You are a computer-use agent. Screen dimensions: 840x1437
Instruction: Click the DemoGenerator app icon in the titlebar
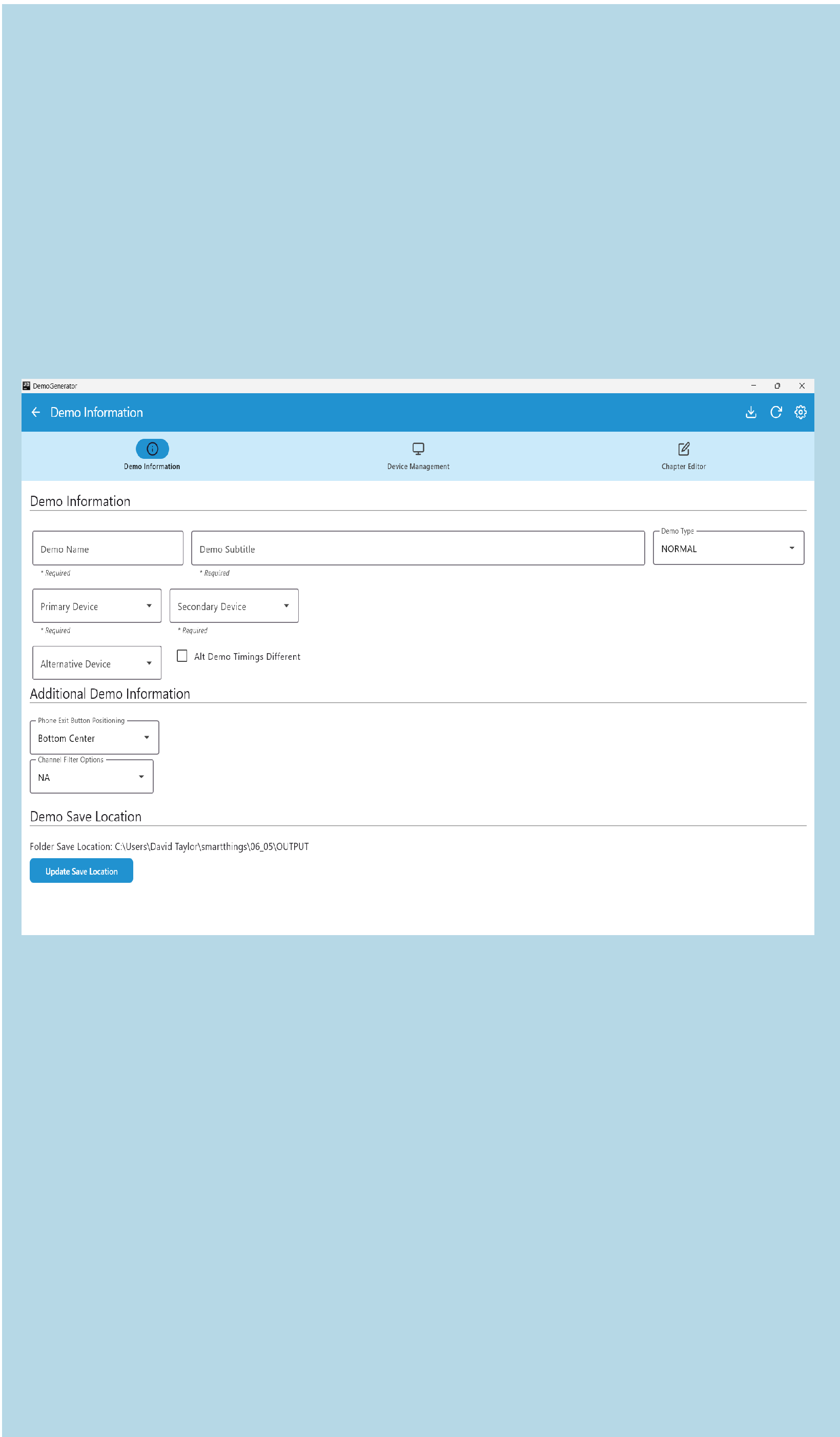(25, 386)
